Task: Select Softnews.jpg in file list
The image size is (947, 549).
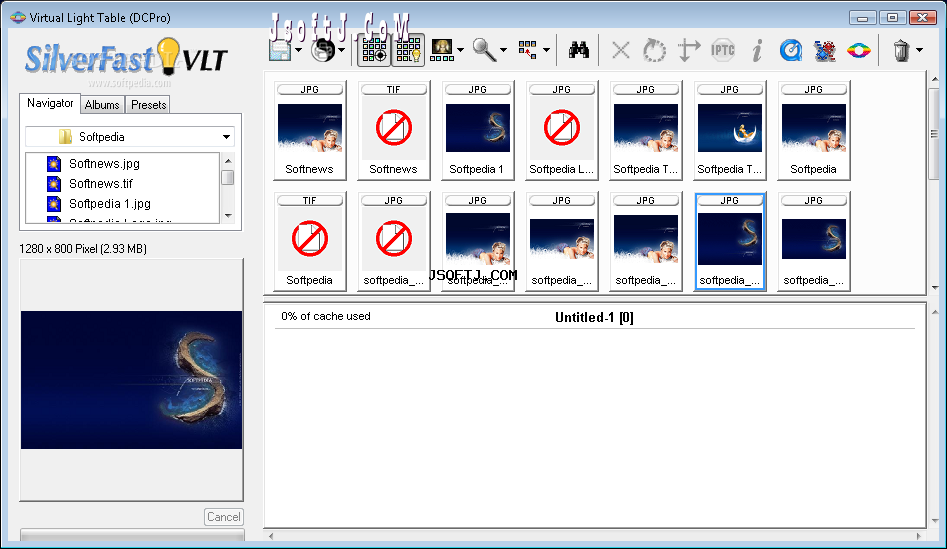Action: click(104, 164)
